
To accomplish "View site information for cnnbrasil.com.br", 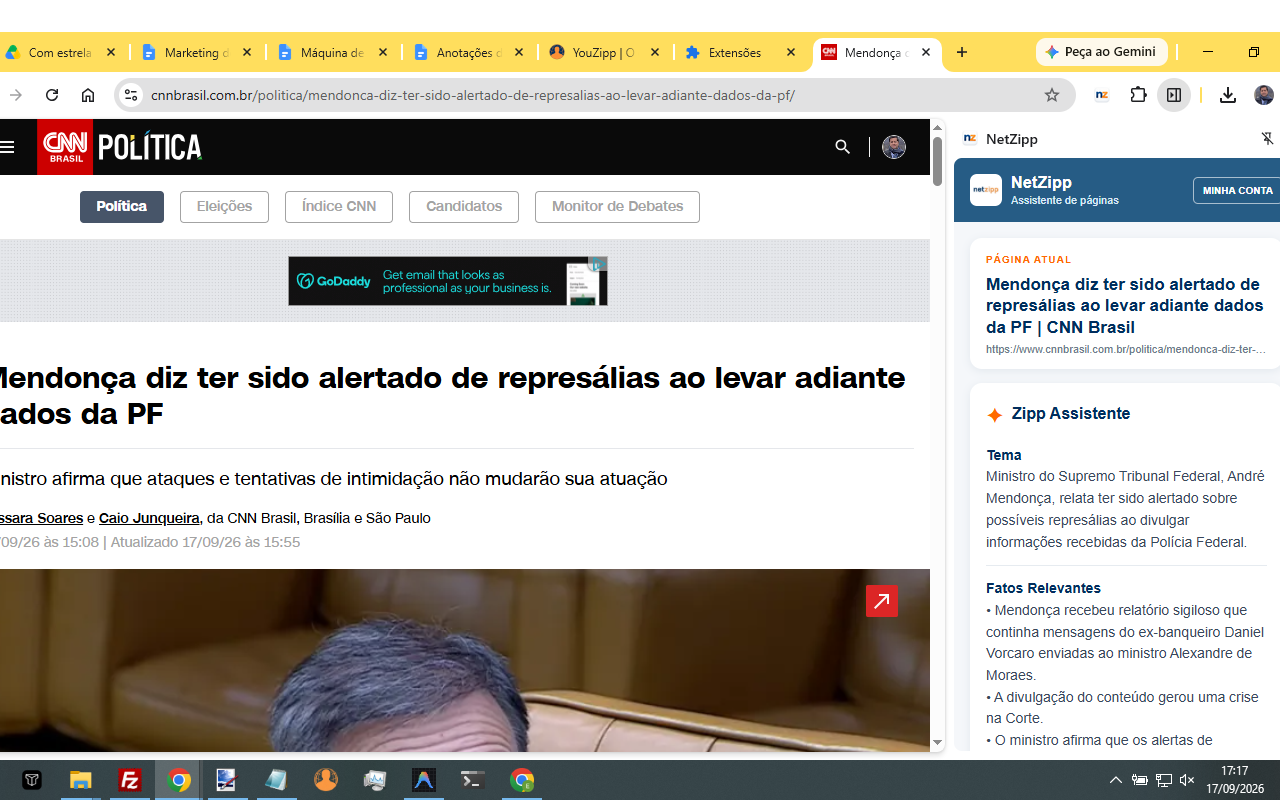I will click(x=130, y=95).
